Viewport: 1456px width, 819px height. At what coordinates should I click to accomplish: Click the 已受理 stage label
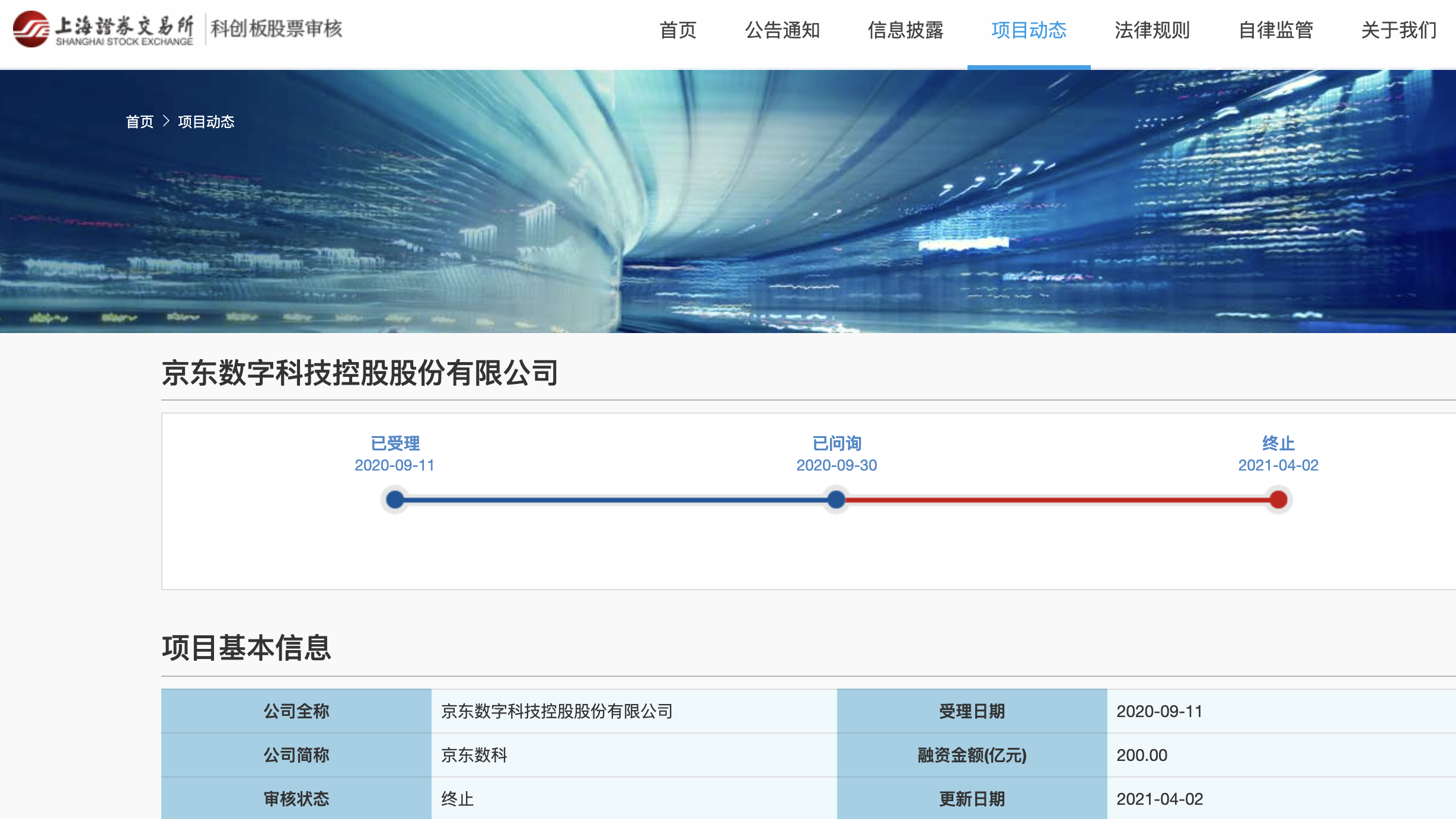[x=395, y=443]
